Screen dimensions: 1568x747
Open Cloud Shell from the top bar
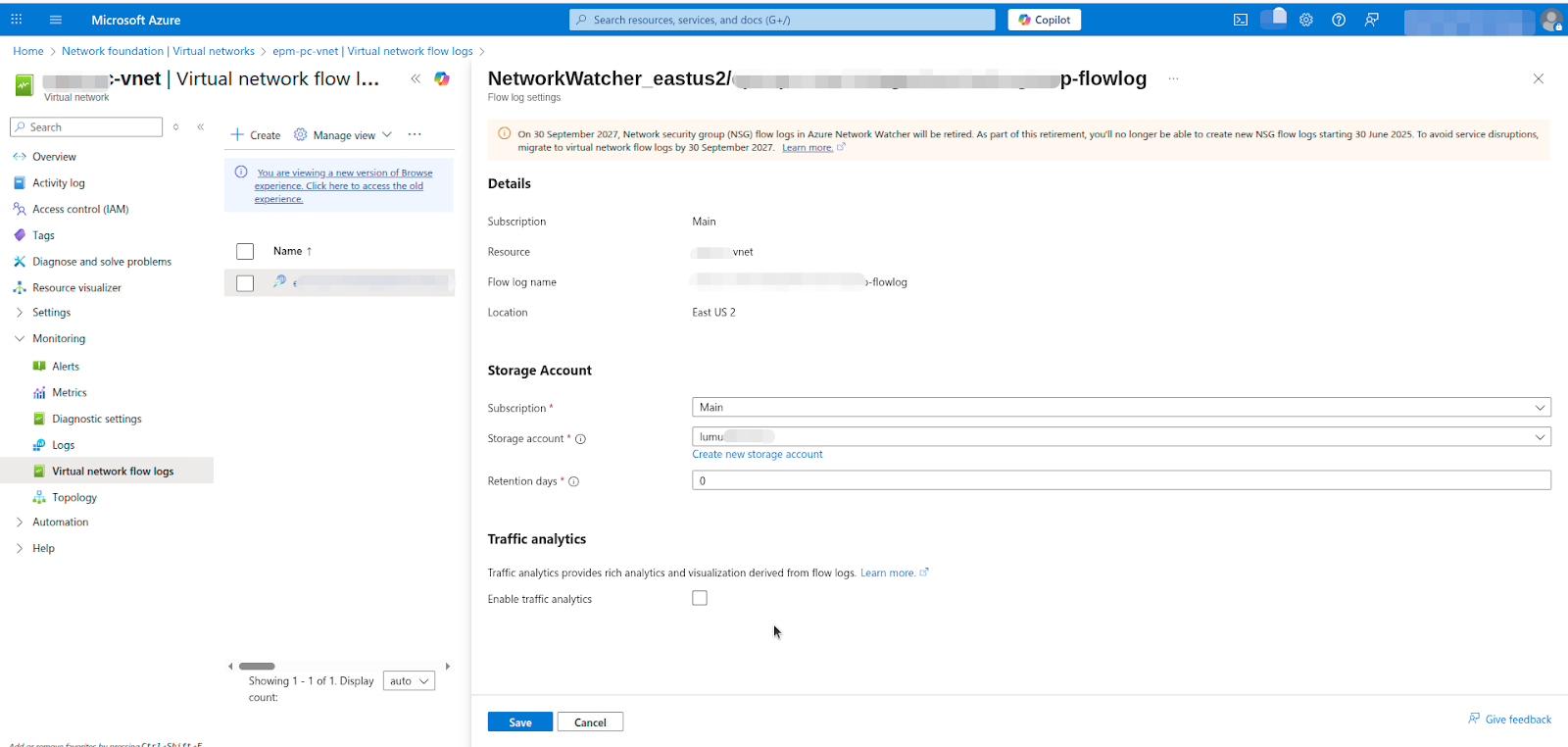pyautogui.click(x=1240, y=20)
